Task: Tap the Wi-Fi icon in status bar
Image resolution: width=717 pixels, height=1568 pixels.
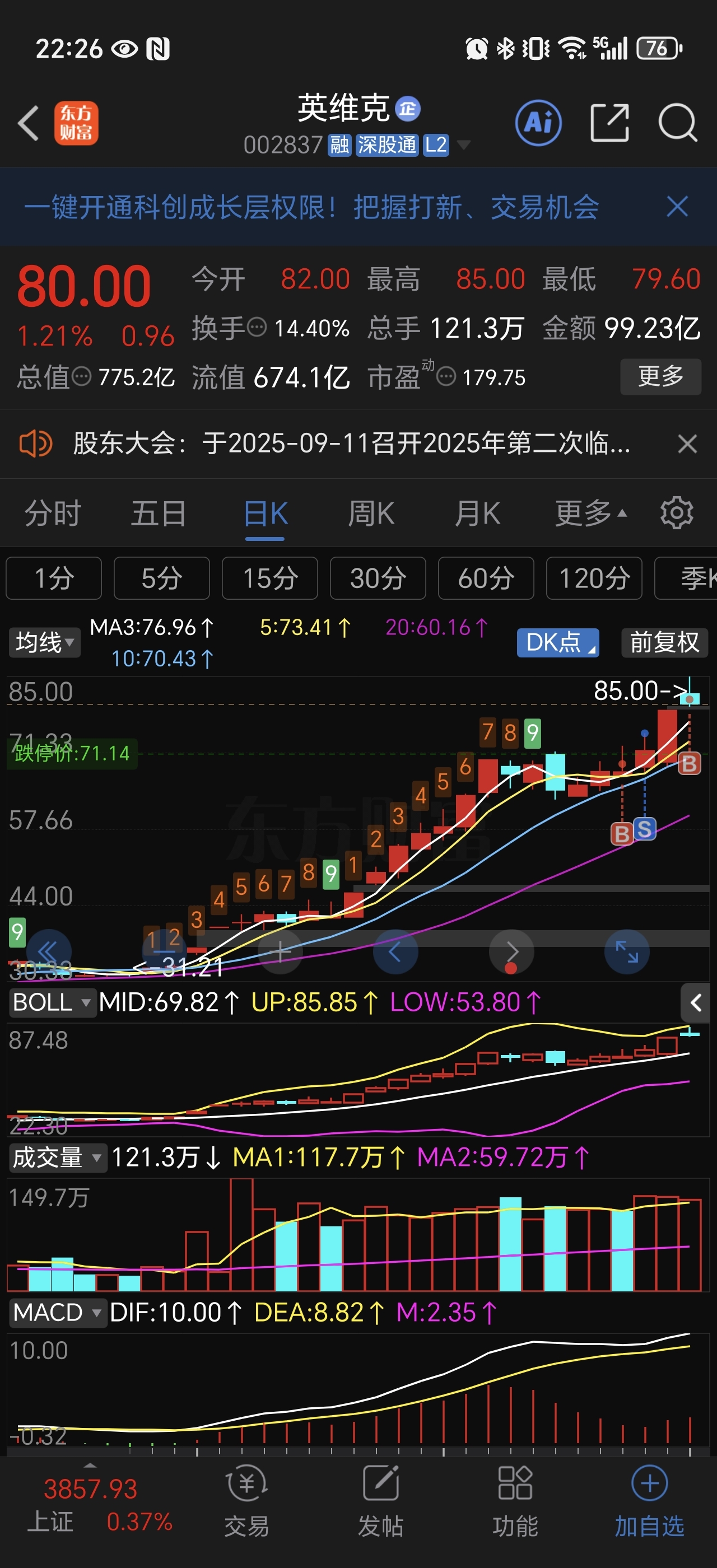Action: [572, 48]
